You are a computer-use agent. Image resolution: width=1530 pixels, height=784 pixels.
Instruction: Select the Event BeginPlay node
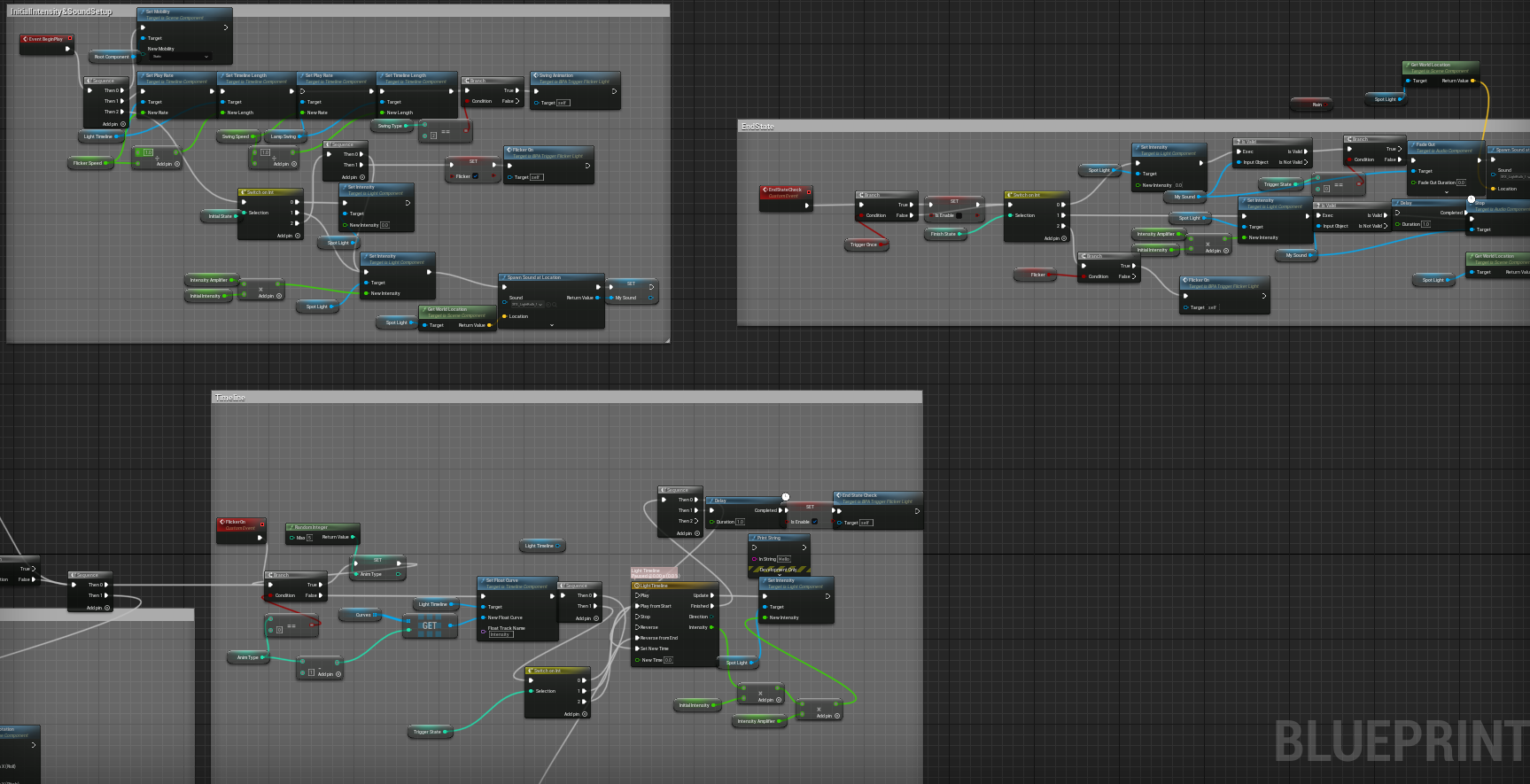pos(46,39)
